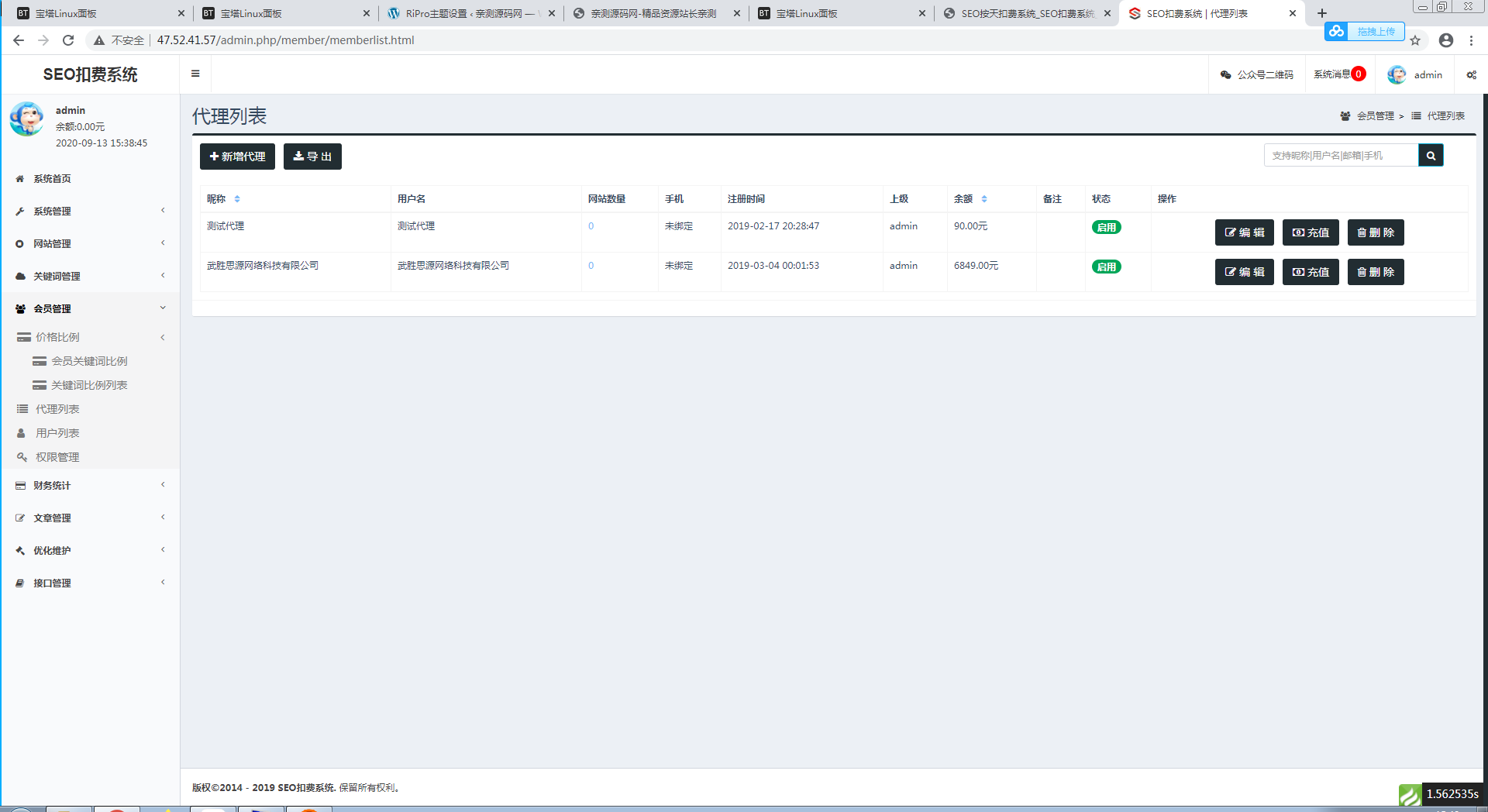Expand 网站管理 sidebar menu
This screenshot has height=812, width=1488.
coord(90,243)
